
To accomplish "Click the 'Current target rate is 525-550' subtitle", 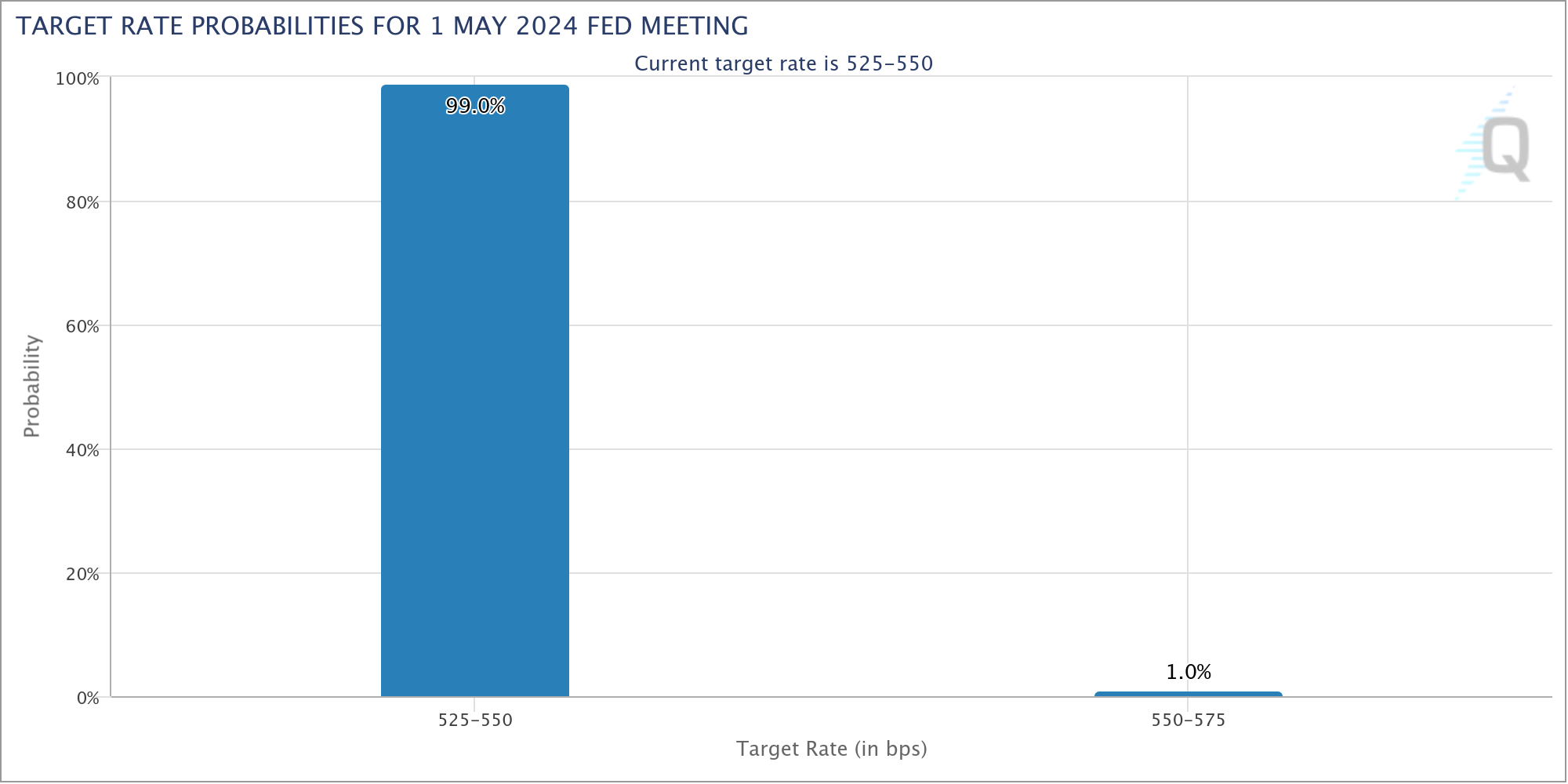I will pyautogui.click(x=784, y=64).
